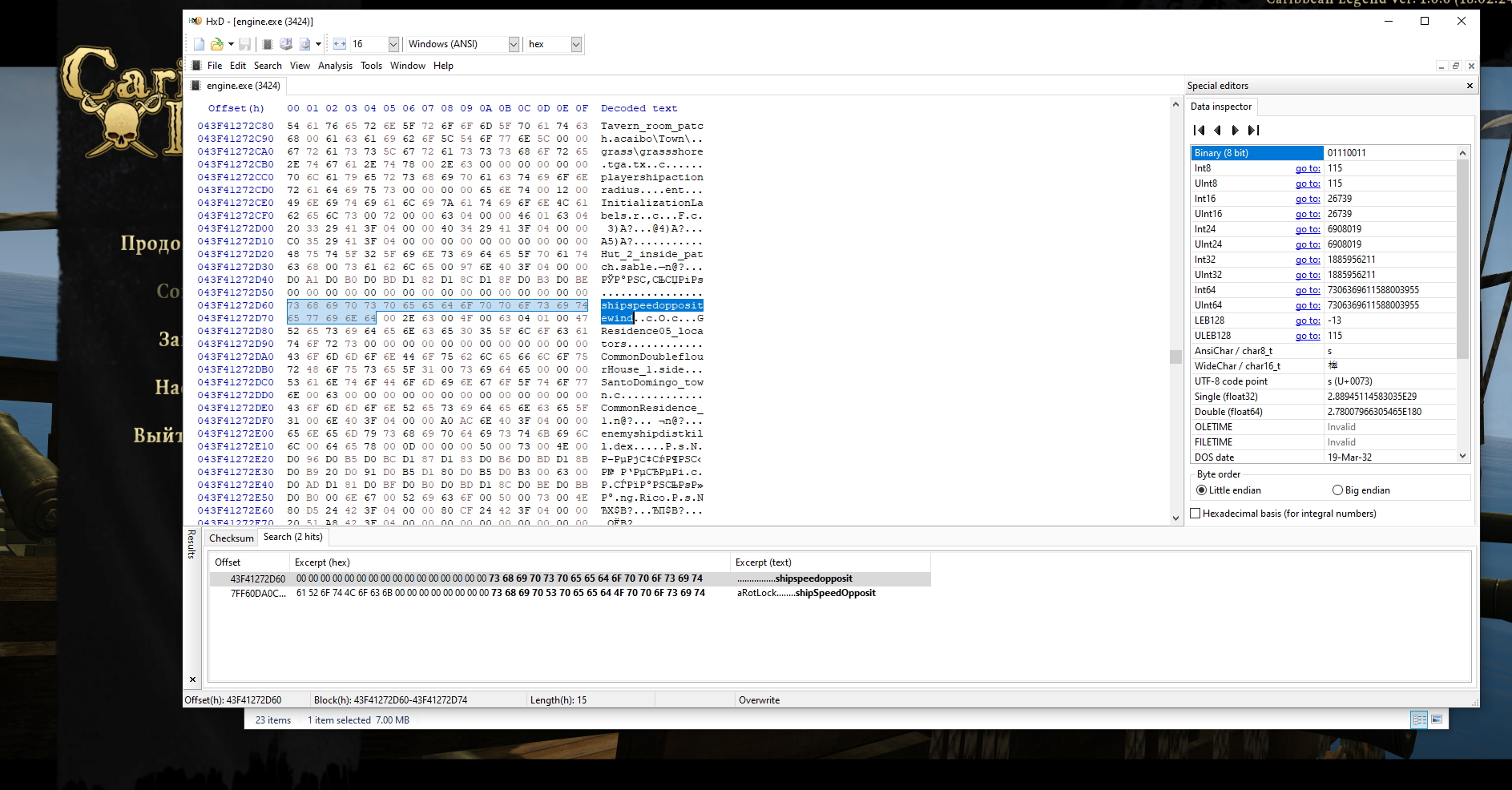Jump to last byte in Data inspector
Screen dimensions: 1512x790
point(1254,130)
